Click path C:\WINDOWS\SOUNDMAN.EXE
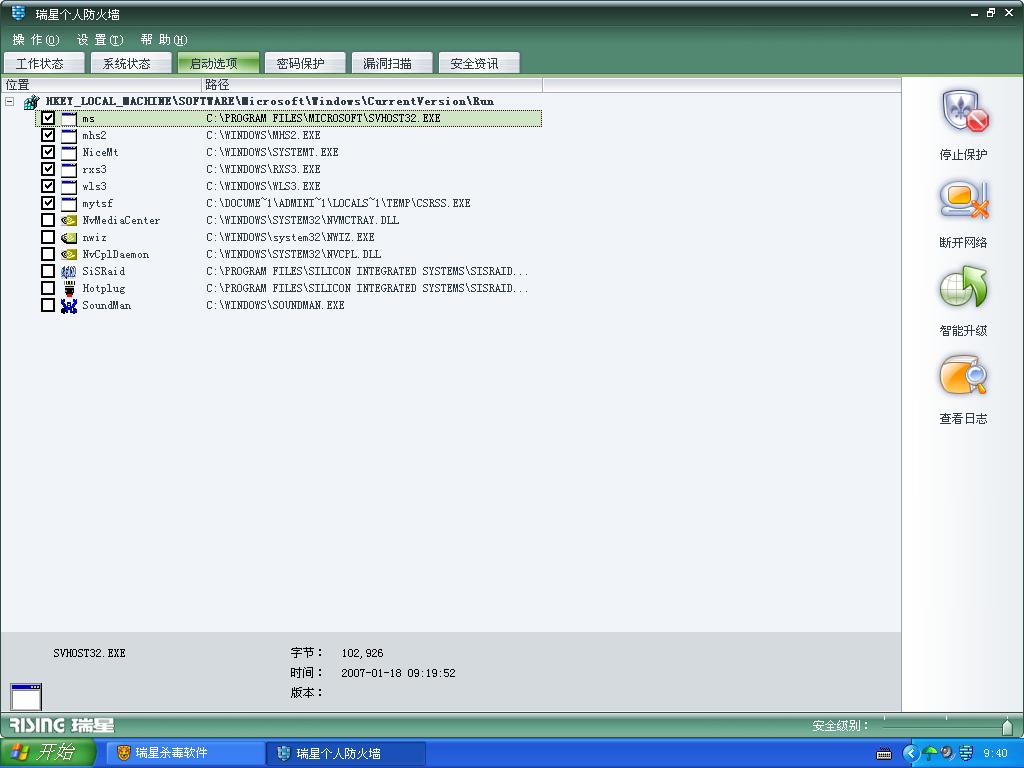 275,305
